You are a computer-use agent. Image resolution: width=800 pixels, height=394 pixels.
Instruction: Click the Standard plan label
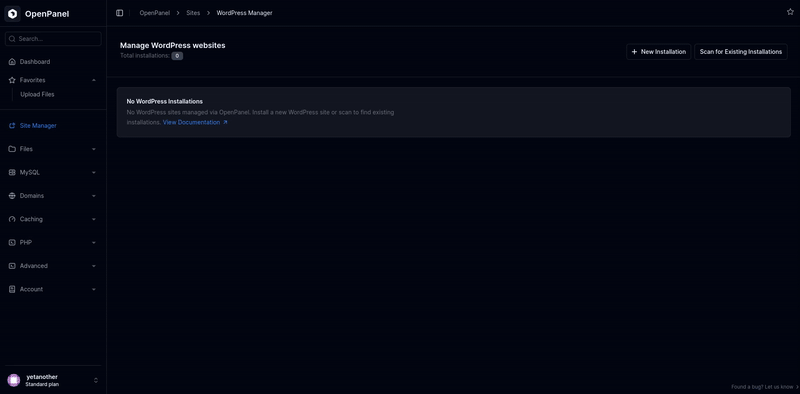42,384
